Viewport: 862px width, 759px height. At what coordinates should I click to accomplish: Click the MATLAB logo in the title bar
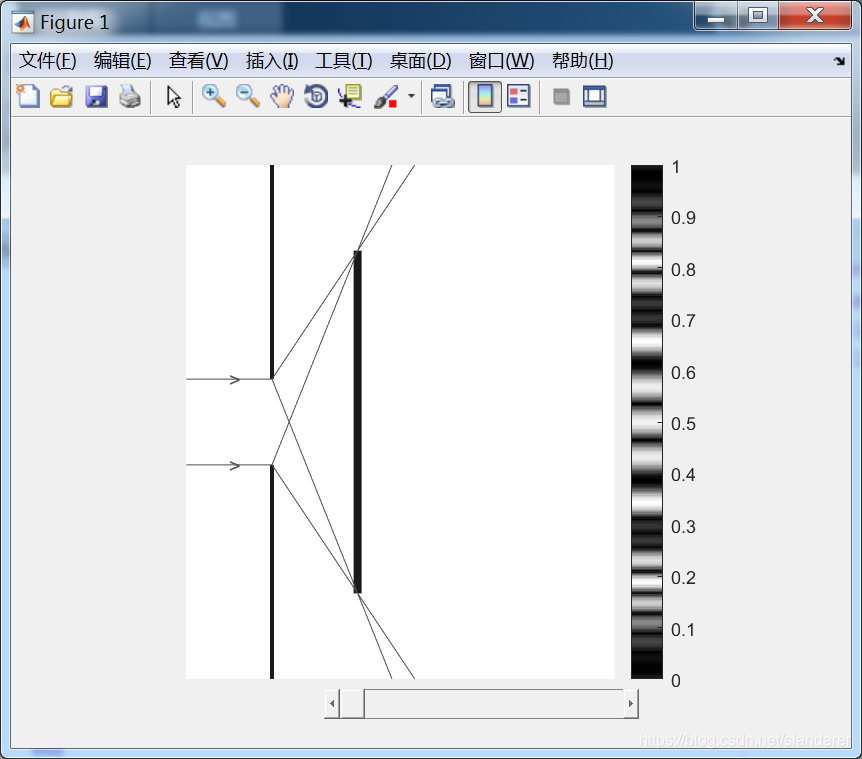coord(23,23)
